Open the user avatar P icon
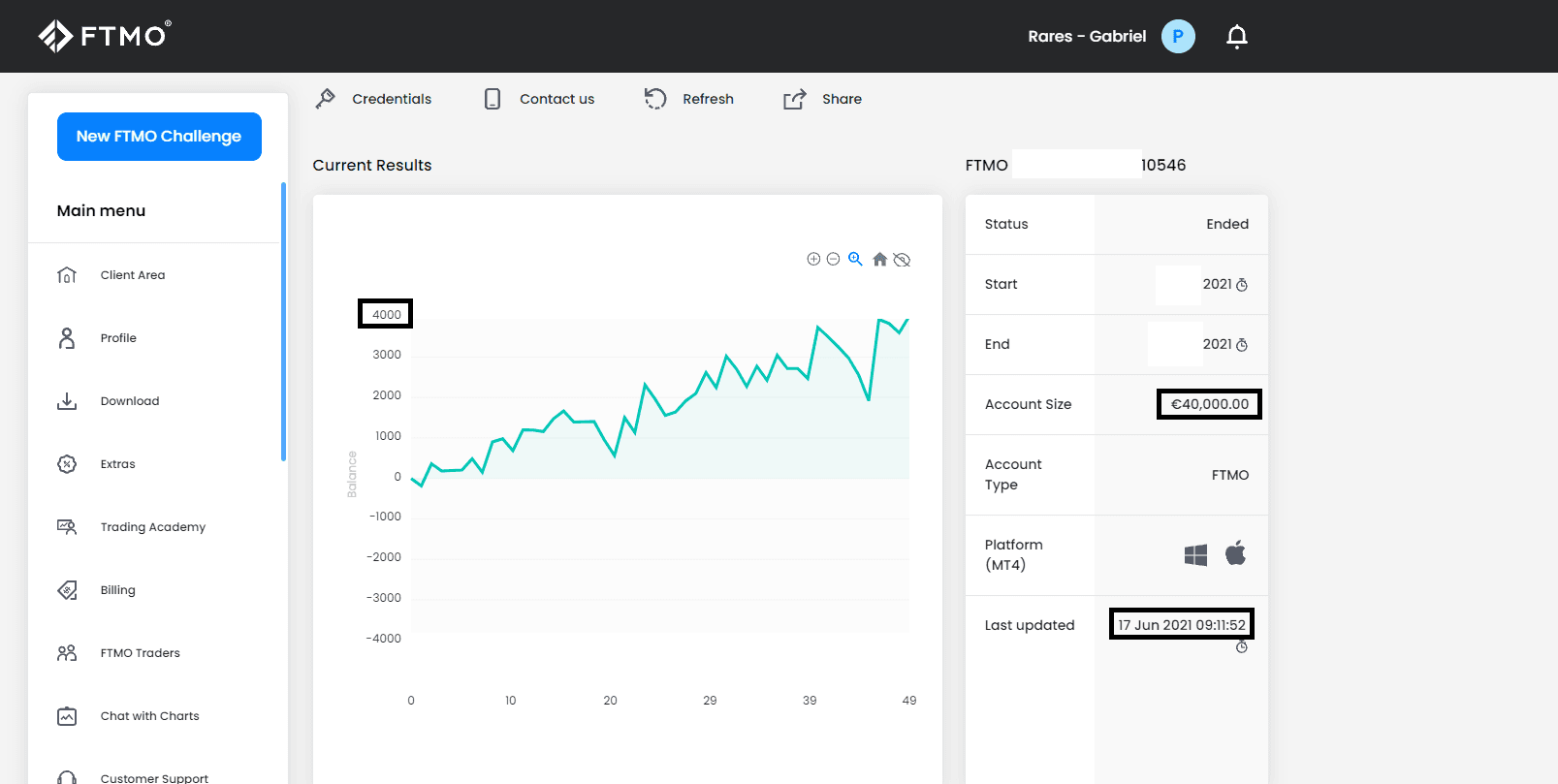1558x784 pixels. point(1178,36)
